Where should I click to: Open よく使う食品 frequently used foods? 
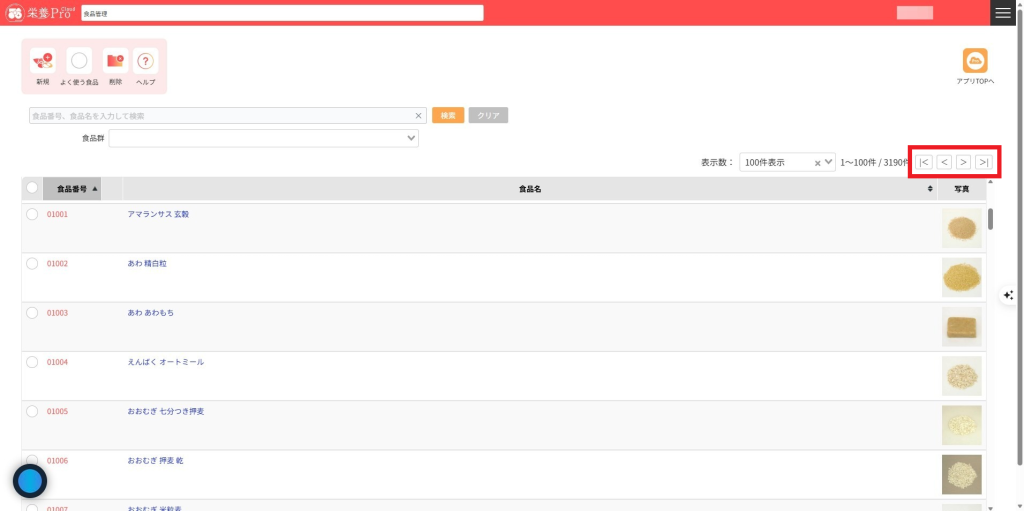click(x=79, y=62)
